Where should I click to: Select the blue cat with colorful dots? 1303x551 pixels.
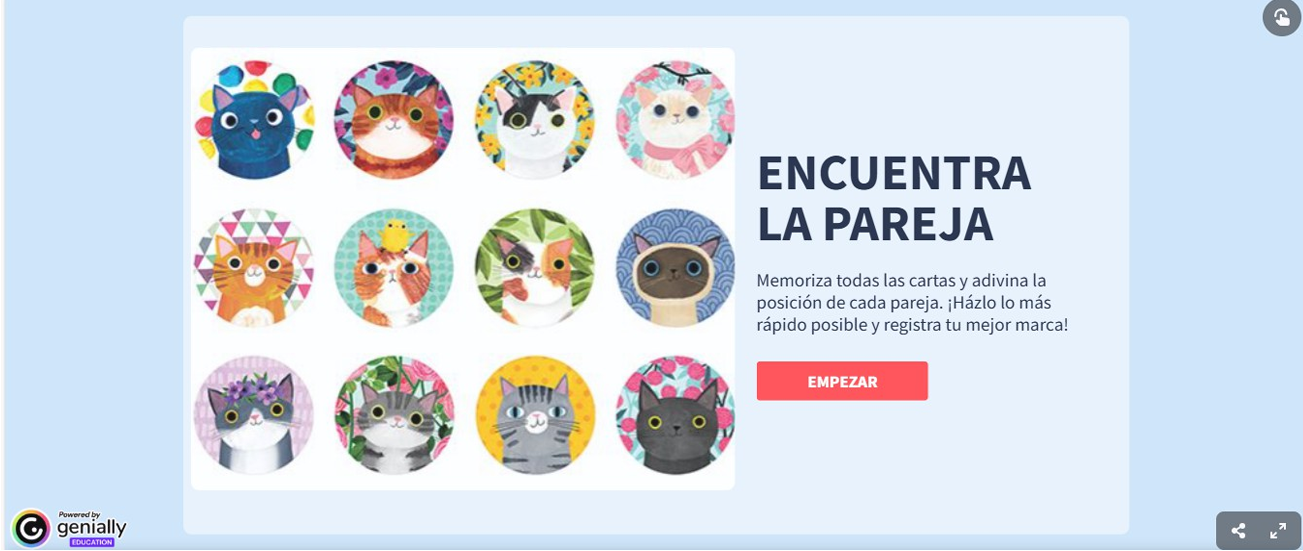tap(254, 120)
